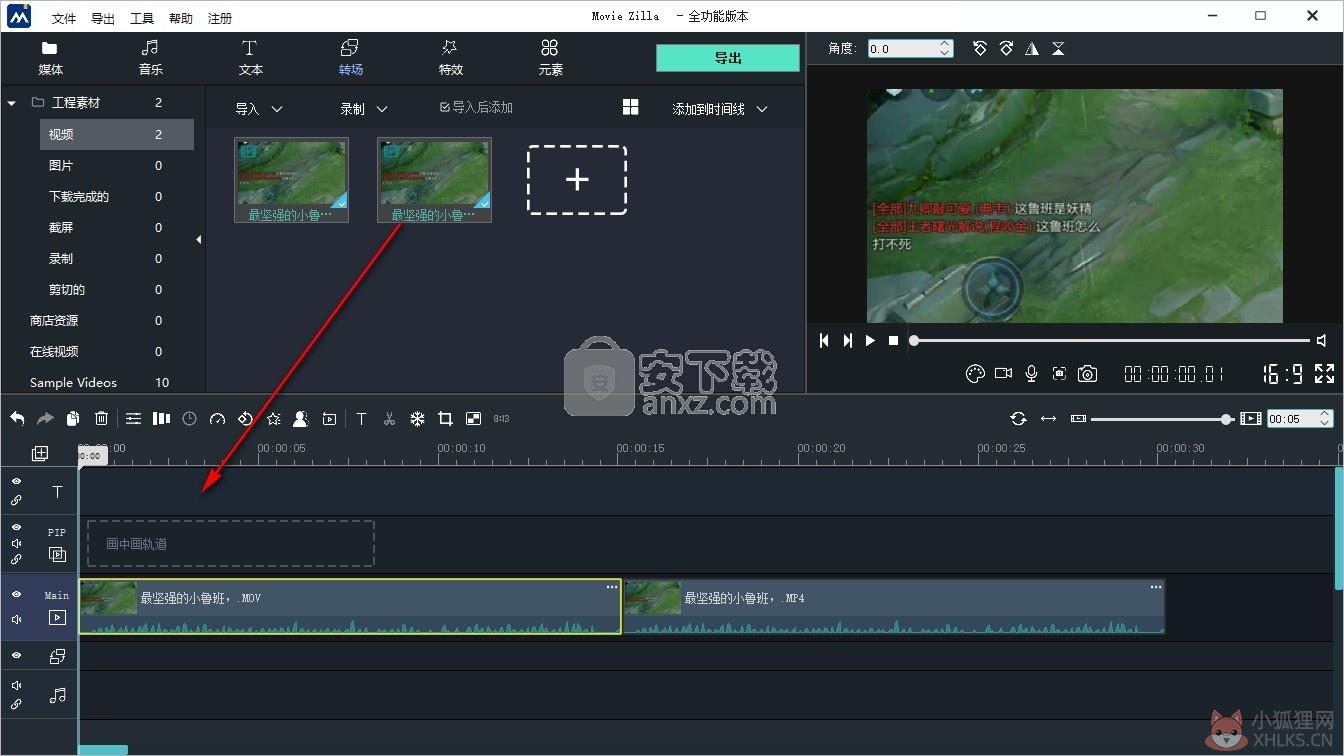Open the color palette icon under preview
The width and height of the screenshot is (1344, 756).
click(975, 373)
